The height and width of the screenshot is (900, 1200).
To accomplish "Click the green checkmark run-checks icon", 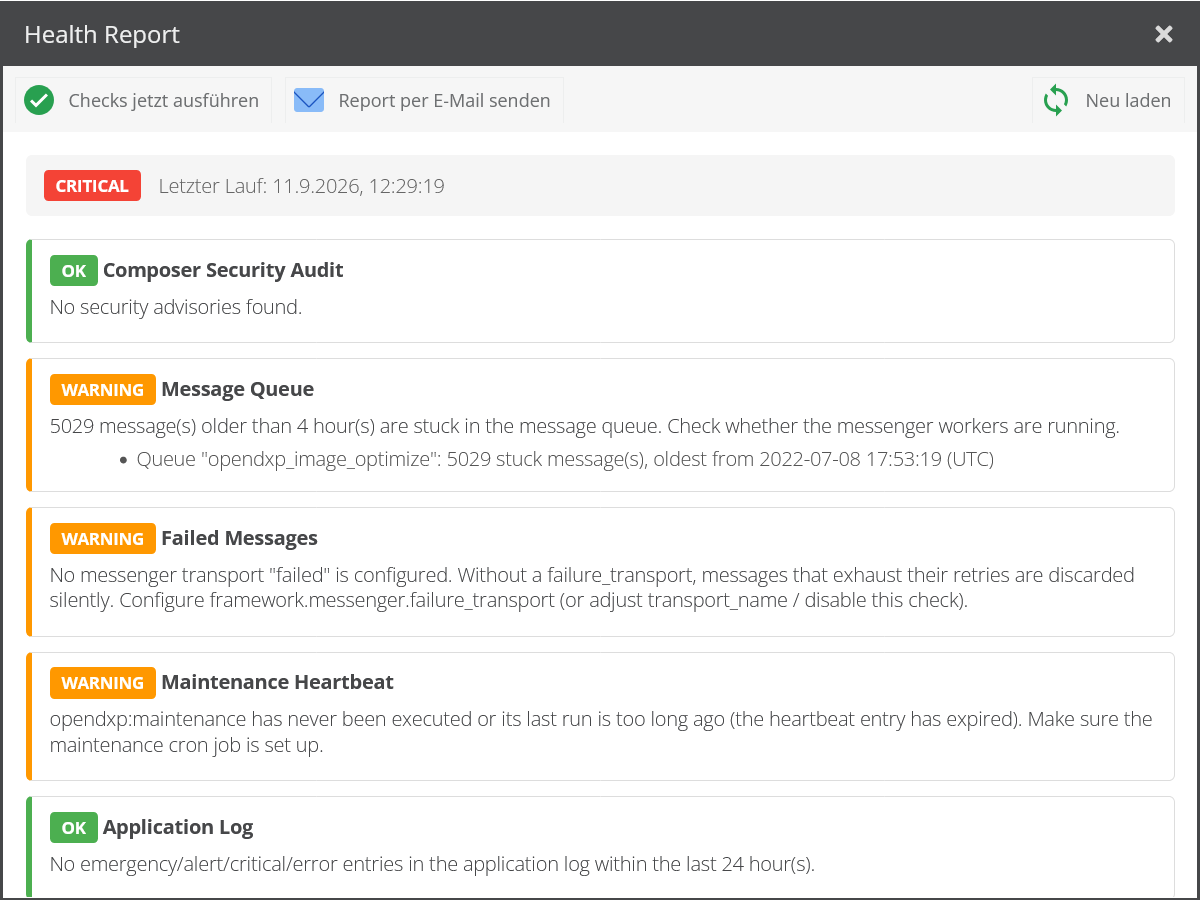I will pos(39,100).
